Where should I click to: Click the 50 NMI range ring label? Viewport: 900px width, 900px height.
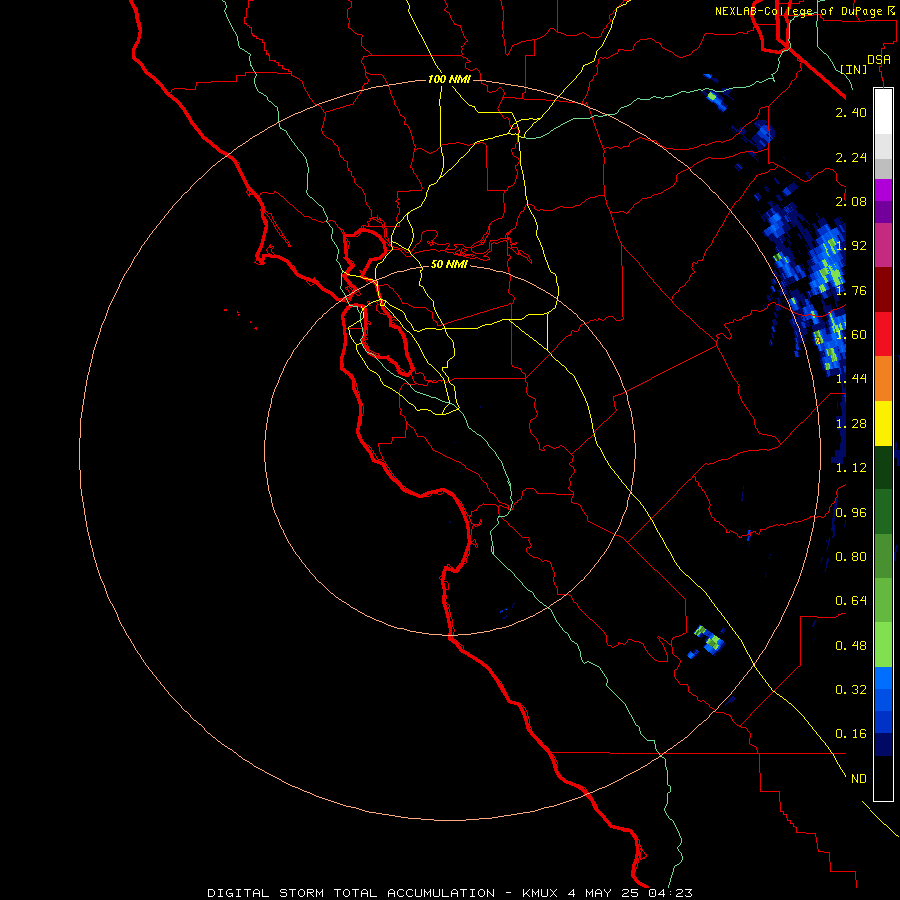(x=449, y=264)
